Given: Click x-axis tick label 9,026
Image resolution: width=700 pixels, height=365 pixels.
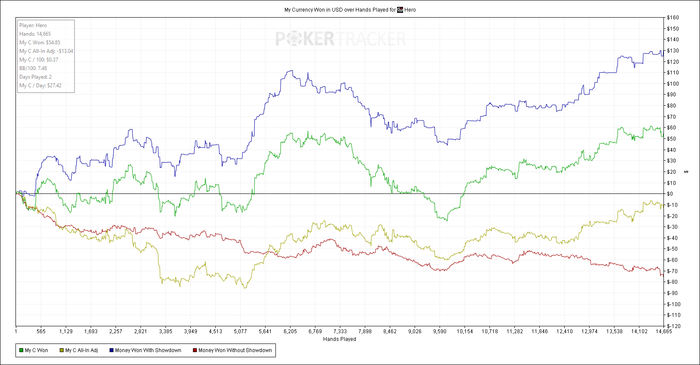Looking at the screenshot, I should click(x=415, y=332).
